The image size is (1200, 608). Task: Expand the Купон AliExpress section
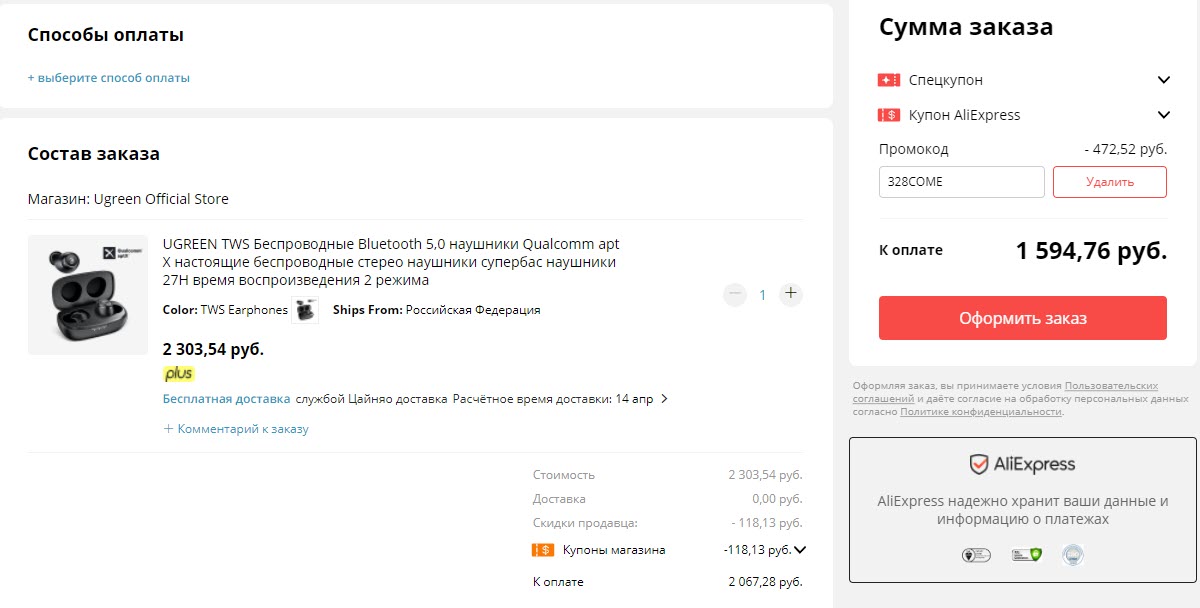[1163, 114]
